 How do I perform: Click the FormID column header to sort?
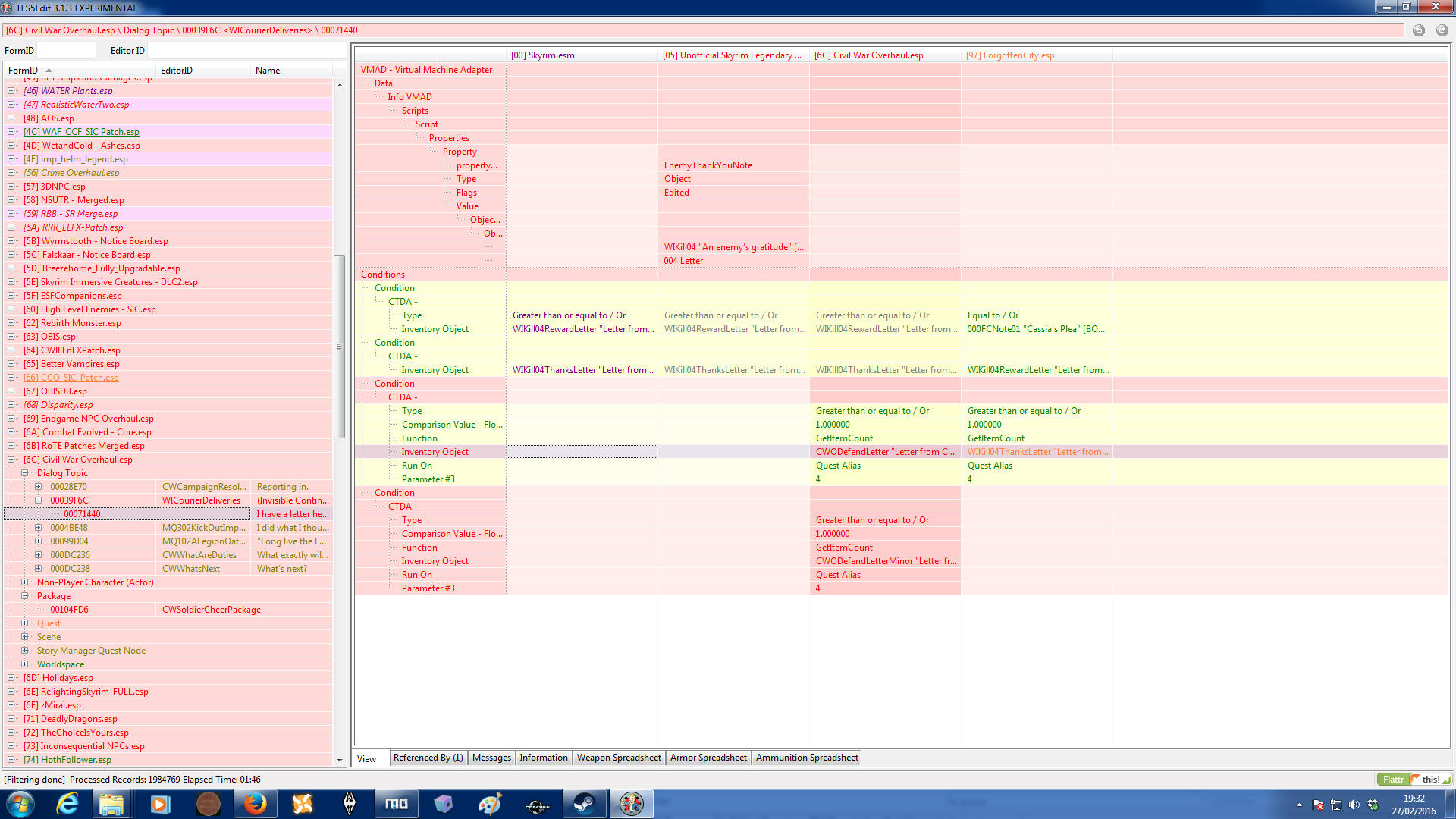pos(30,71)
